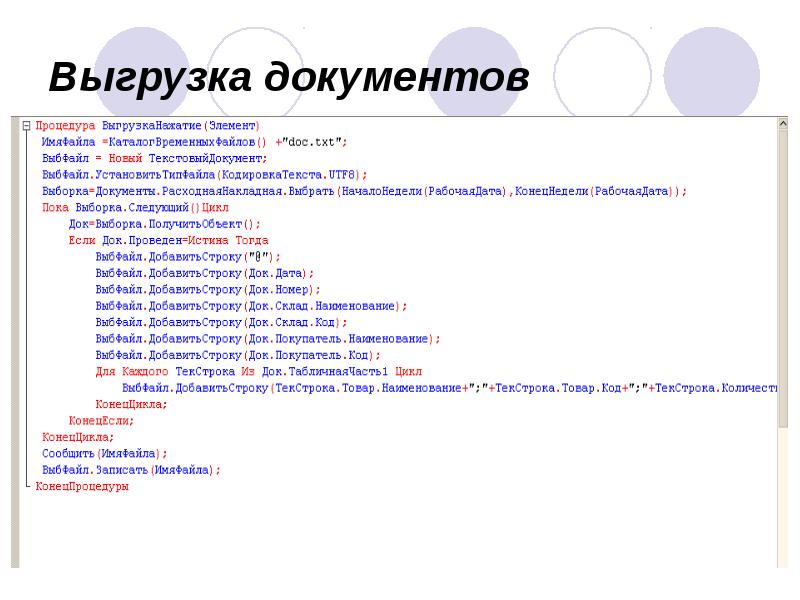Image resolution: width=800 pixels, height=600 pixels.
Task: Click the line ДобавитьСтроку(Док.Склад.Наименование)
Action: click(251, 306)
